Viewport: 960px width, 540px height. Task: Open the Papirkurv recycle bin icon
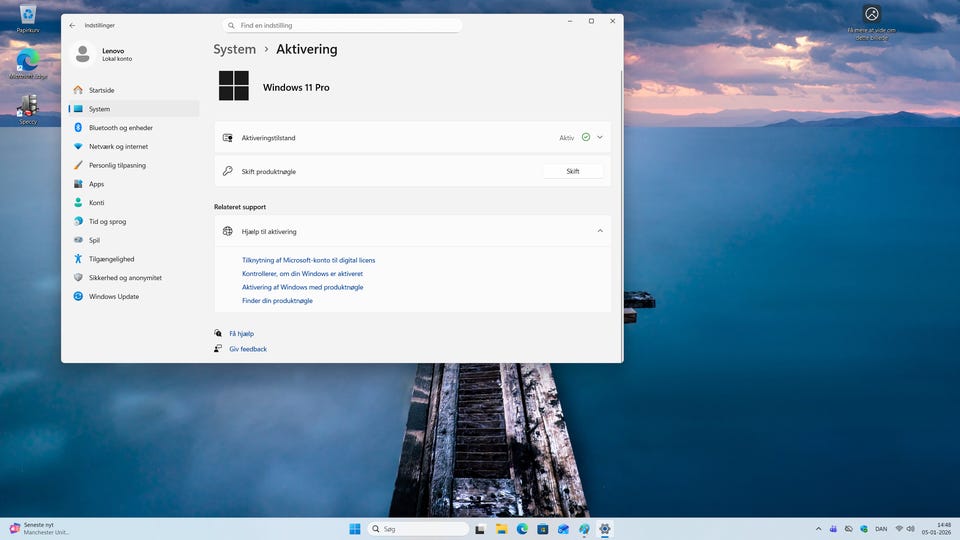pos(28,16)
